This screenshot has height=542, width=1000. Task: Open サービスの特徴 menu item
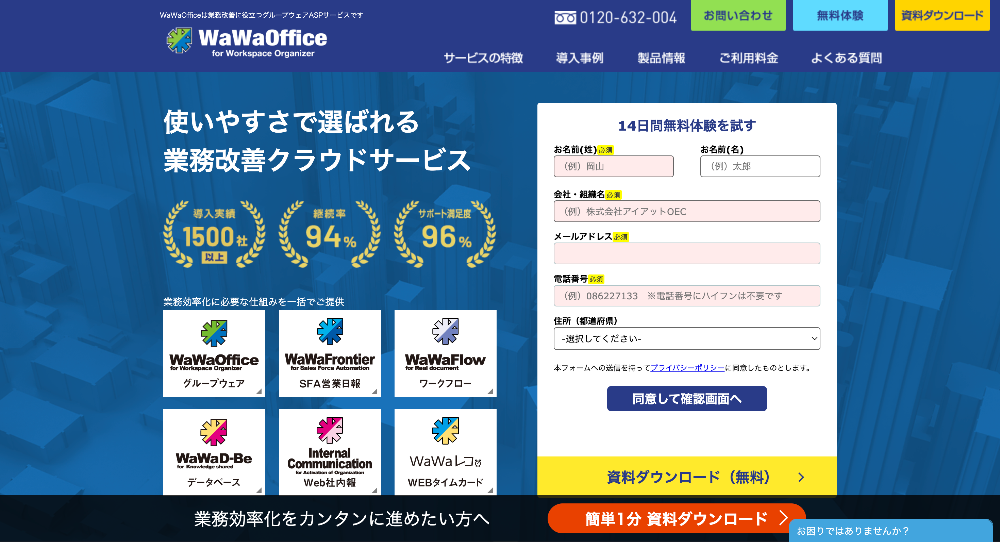pos(483,58)
